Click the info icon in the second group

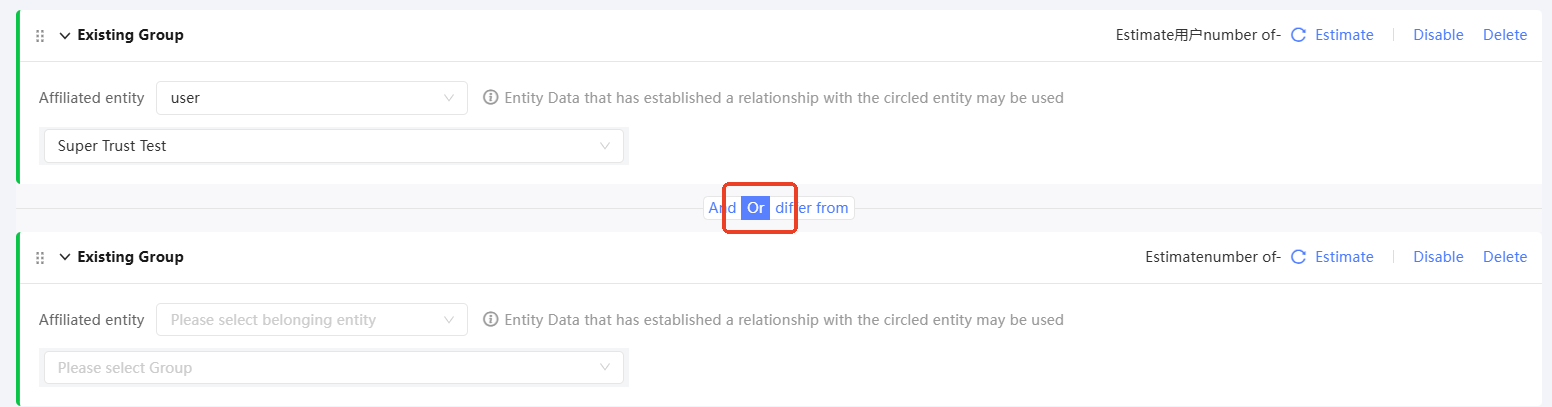[x=491, y=320]
